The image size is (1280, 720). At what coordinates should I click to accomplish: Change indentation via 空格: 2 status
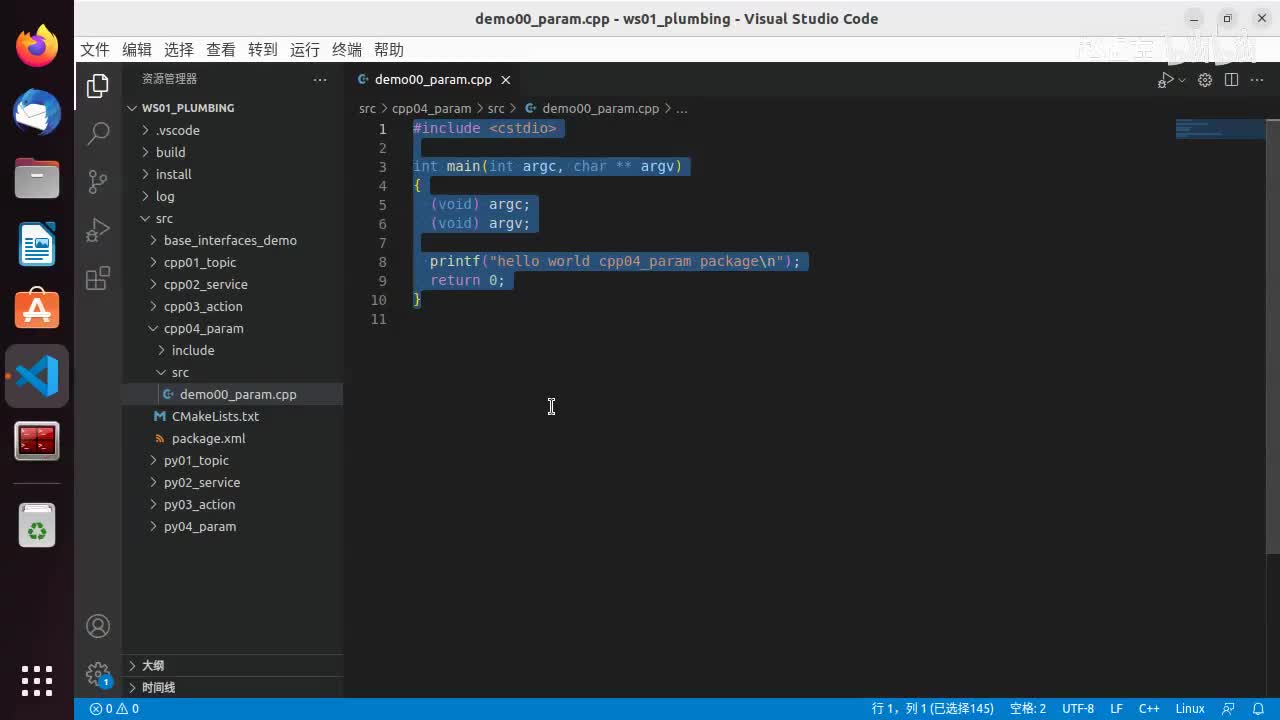(x=1028, y=709)
